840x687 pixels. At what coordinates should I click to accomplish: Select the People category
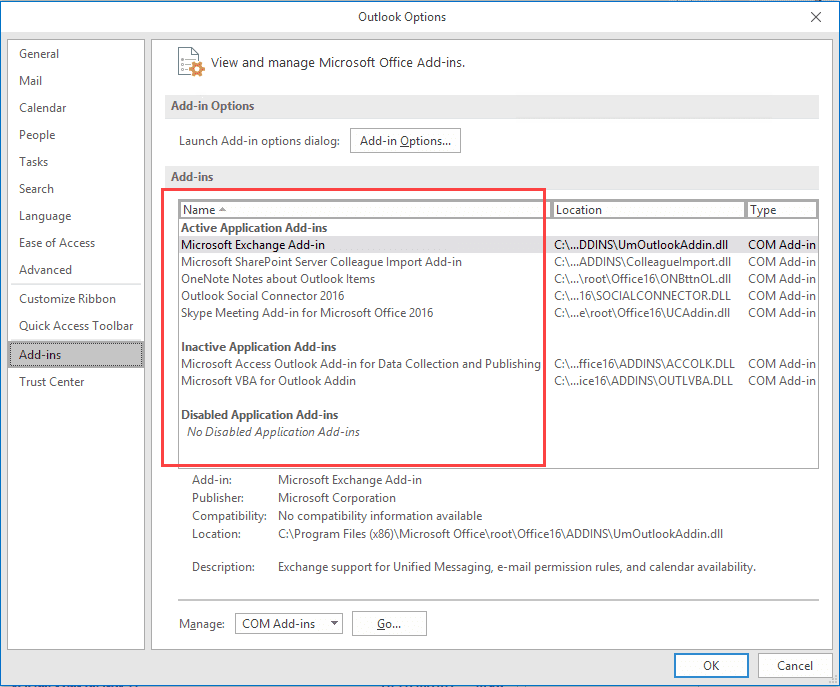[x=37, y=135]
